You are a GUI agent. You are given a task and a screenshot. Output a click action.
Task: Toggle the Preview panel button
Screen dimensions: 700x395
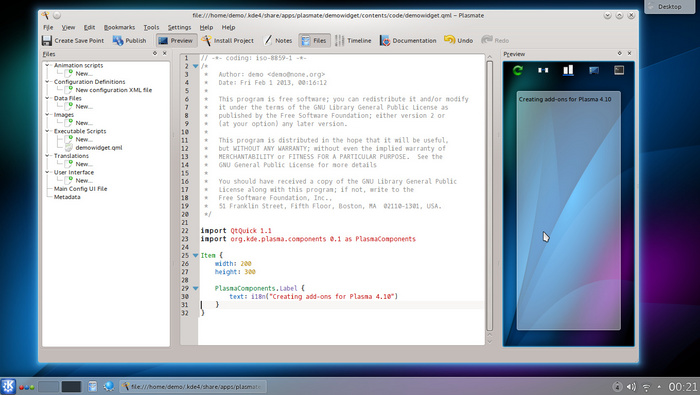click(x=176, y=41)
